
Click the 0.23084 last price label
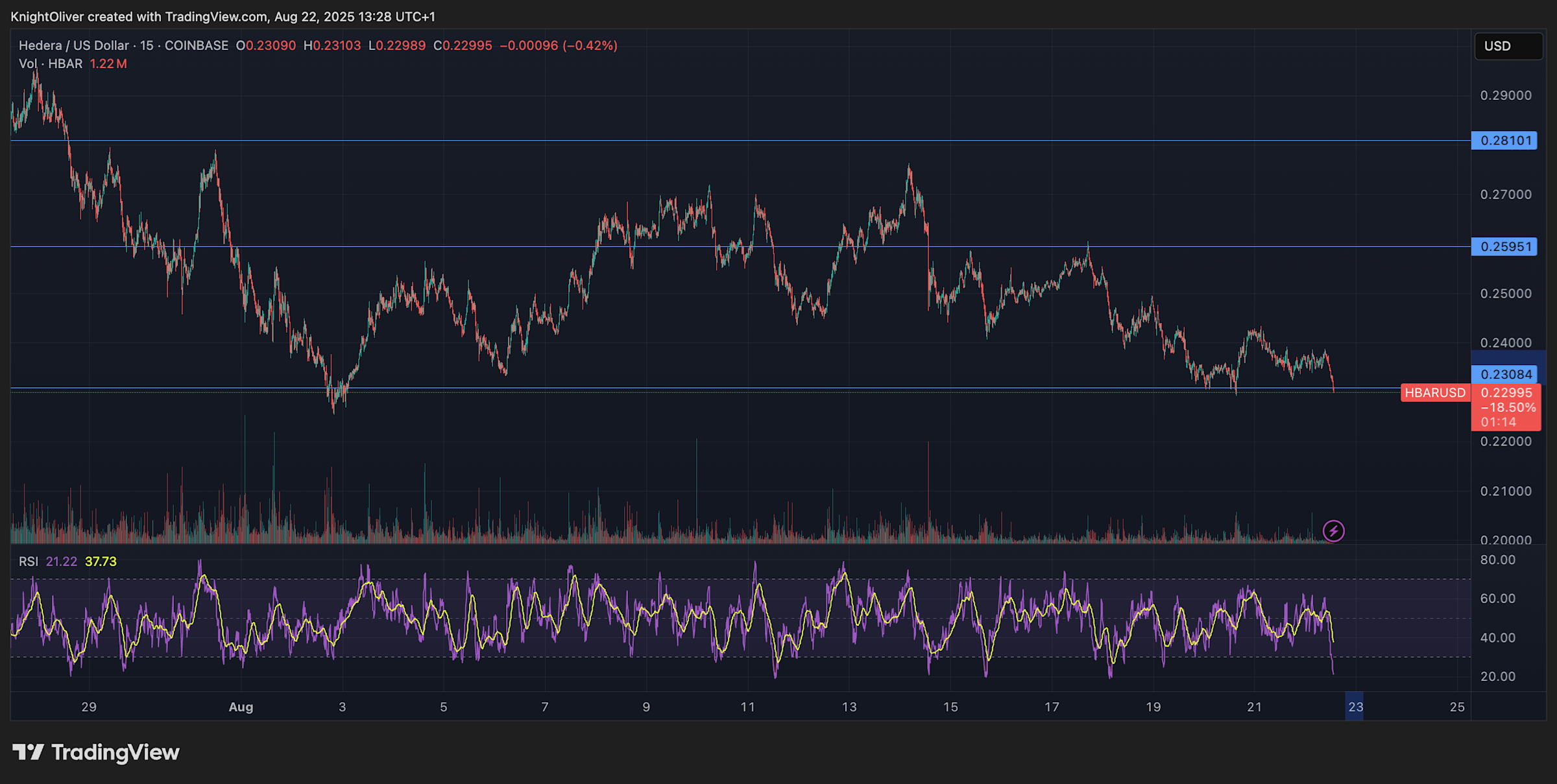coord(1504,374)
